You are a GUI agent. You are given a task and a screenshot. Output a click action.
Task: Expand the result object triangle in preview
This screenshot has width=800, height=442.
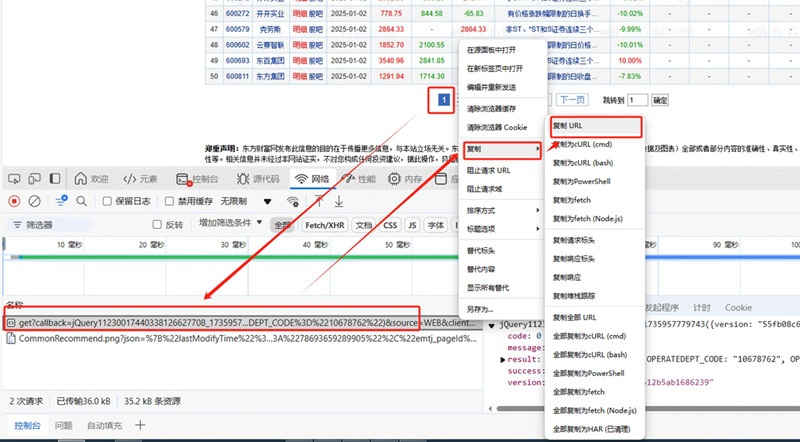coord(503,360)
